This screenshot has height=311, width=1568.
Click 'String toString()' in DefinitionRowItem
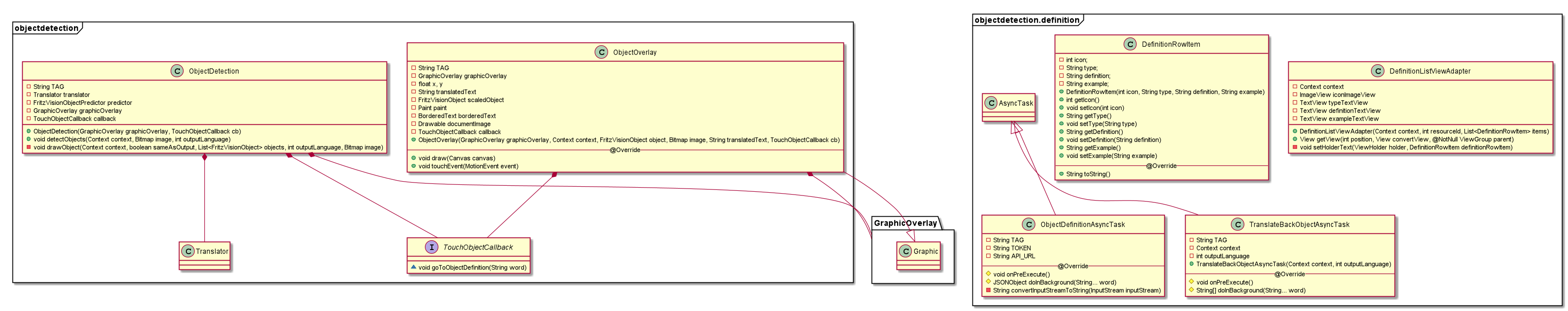1088,174
